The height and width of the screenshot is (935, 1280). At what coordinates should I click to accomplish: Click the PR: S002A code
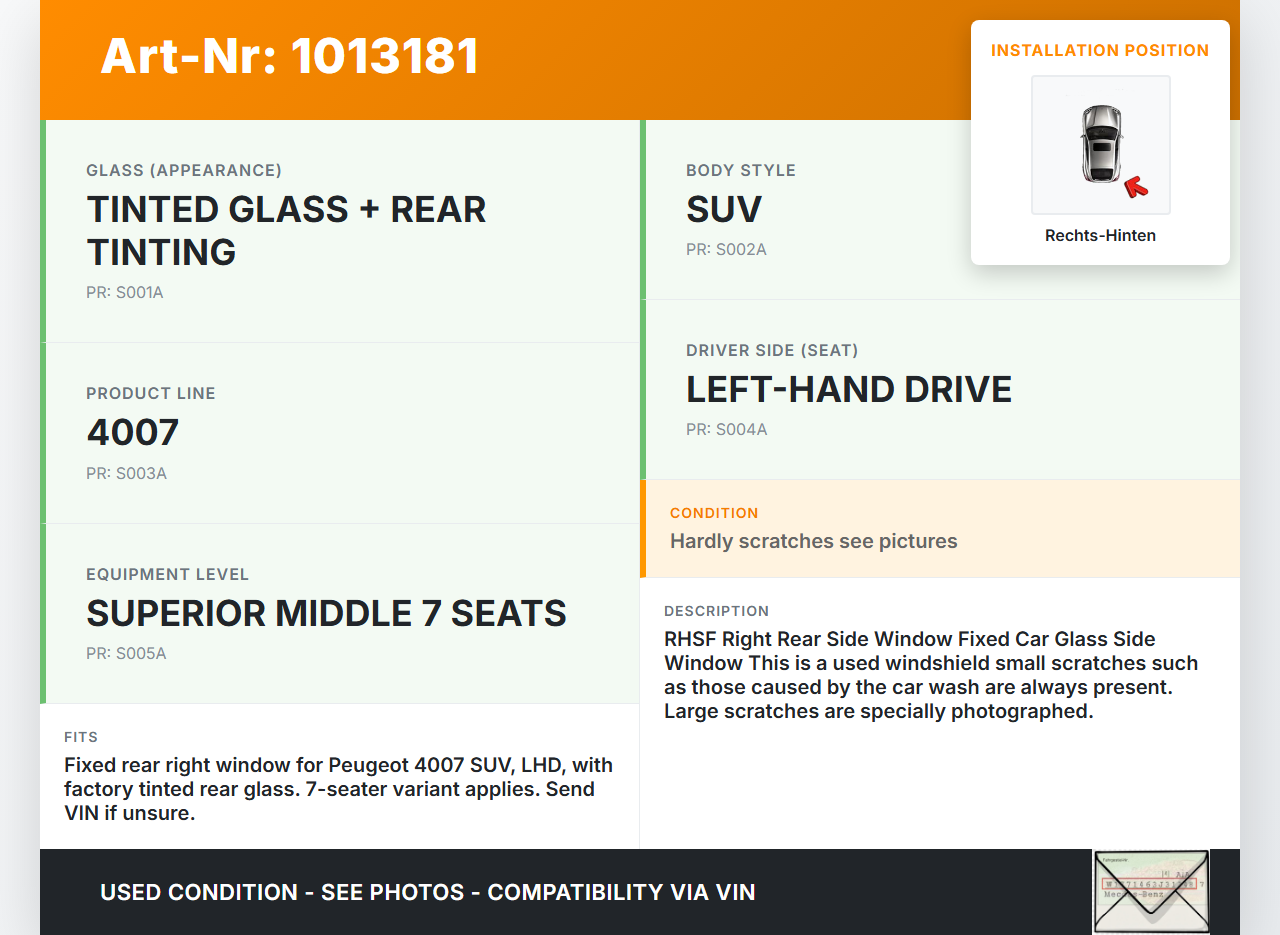click(726, 249)
